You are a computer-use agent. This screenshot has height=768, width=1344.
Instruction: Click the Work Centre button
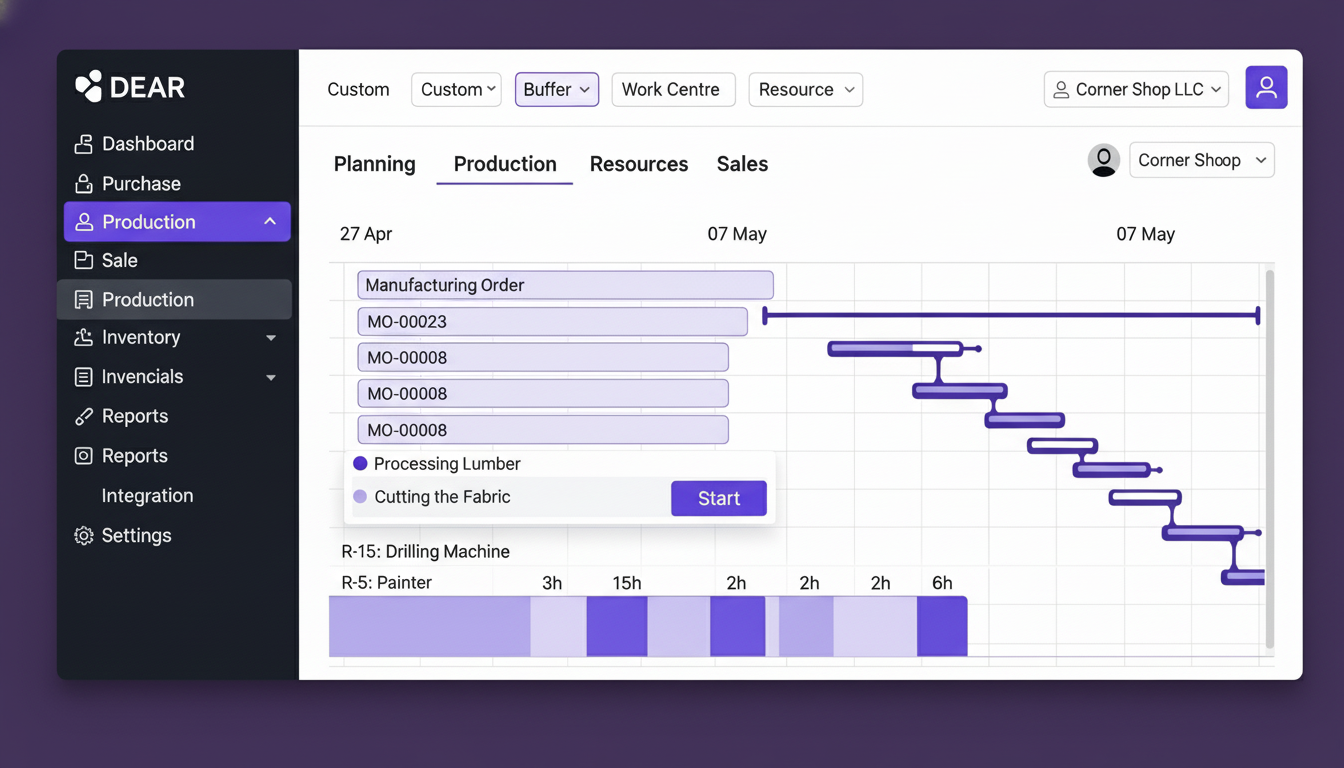[672, 89]
